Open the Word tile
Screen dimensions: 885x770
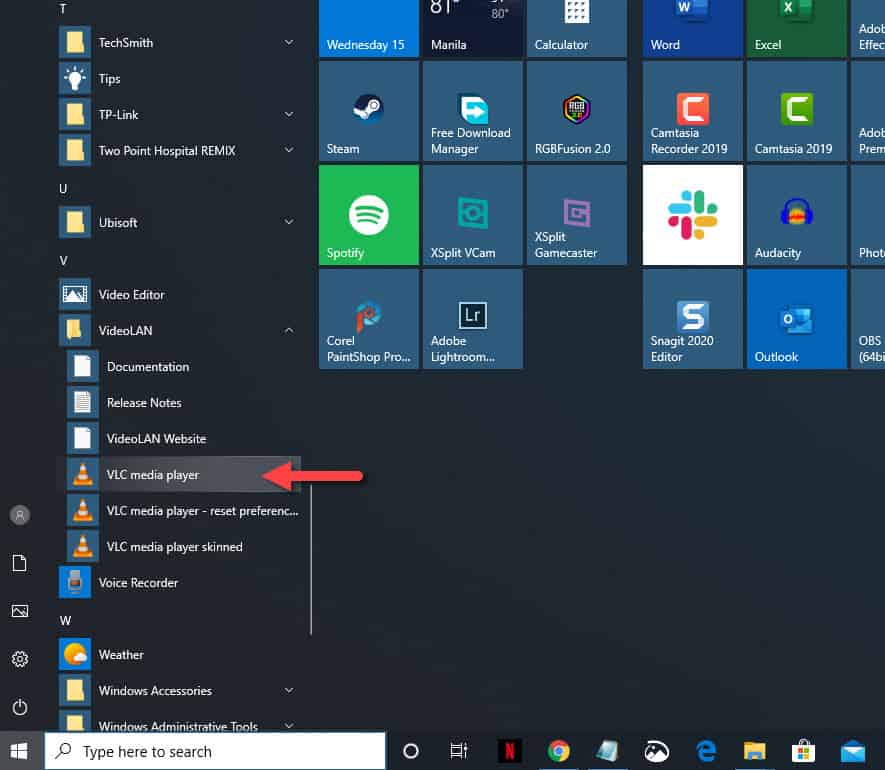point(693,28)
